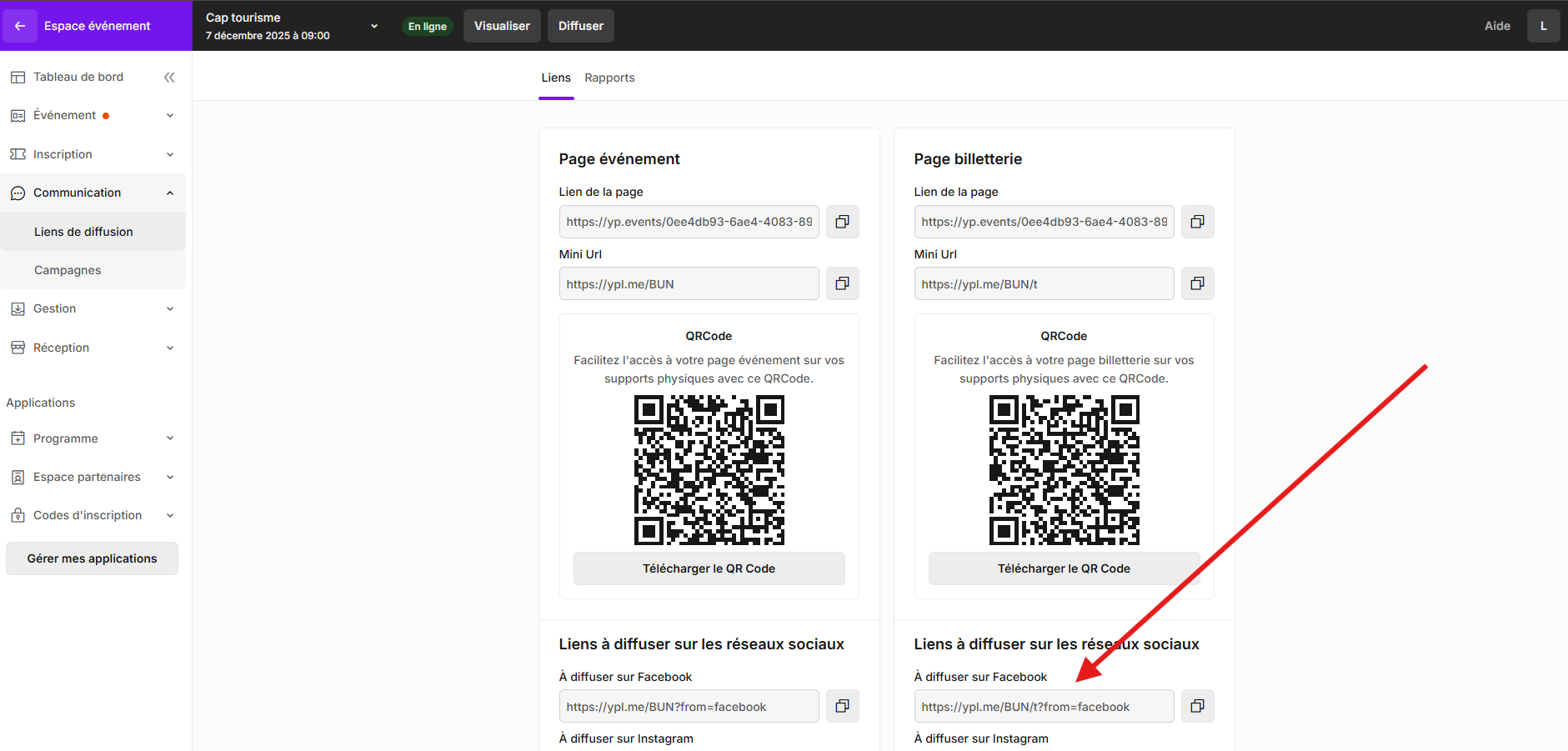Expand the Gestion section chevron
This screenshot has width=1568, height=751.
pos(170,309)
